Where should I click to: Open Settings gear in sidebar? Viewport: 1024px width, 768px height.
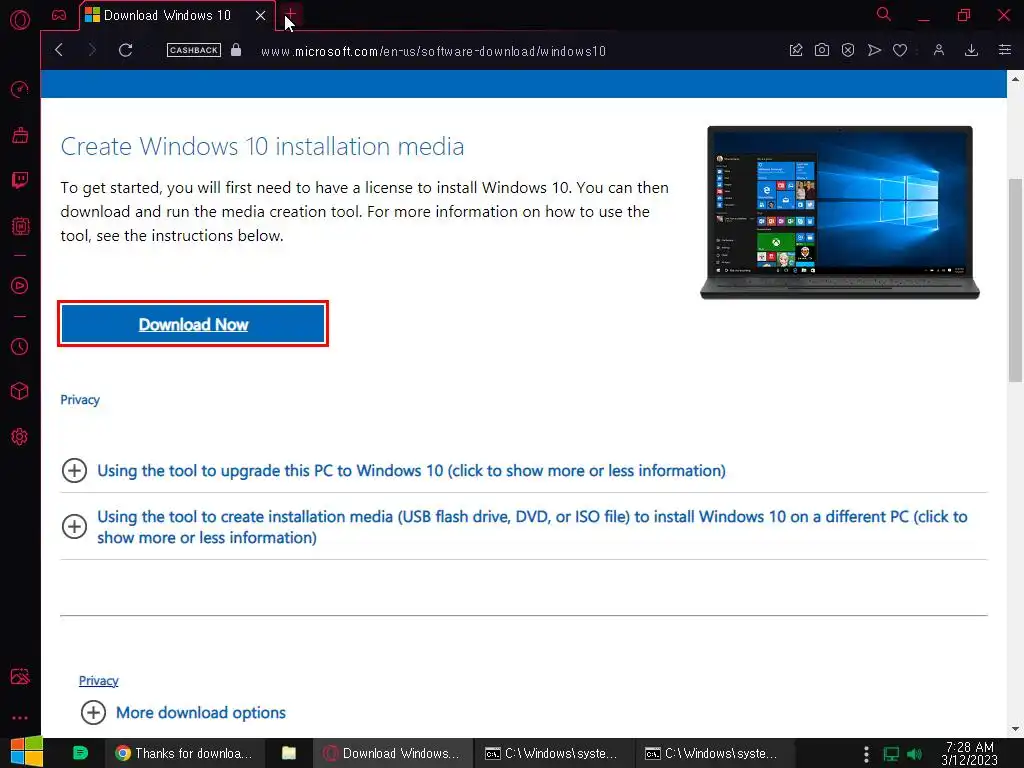[20, 436]
